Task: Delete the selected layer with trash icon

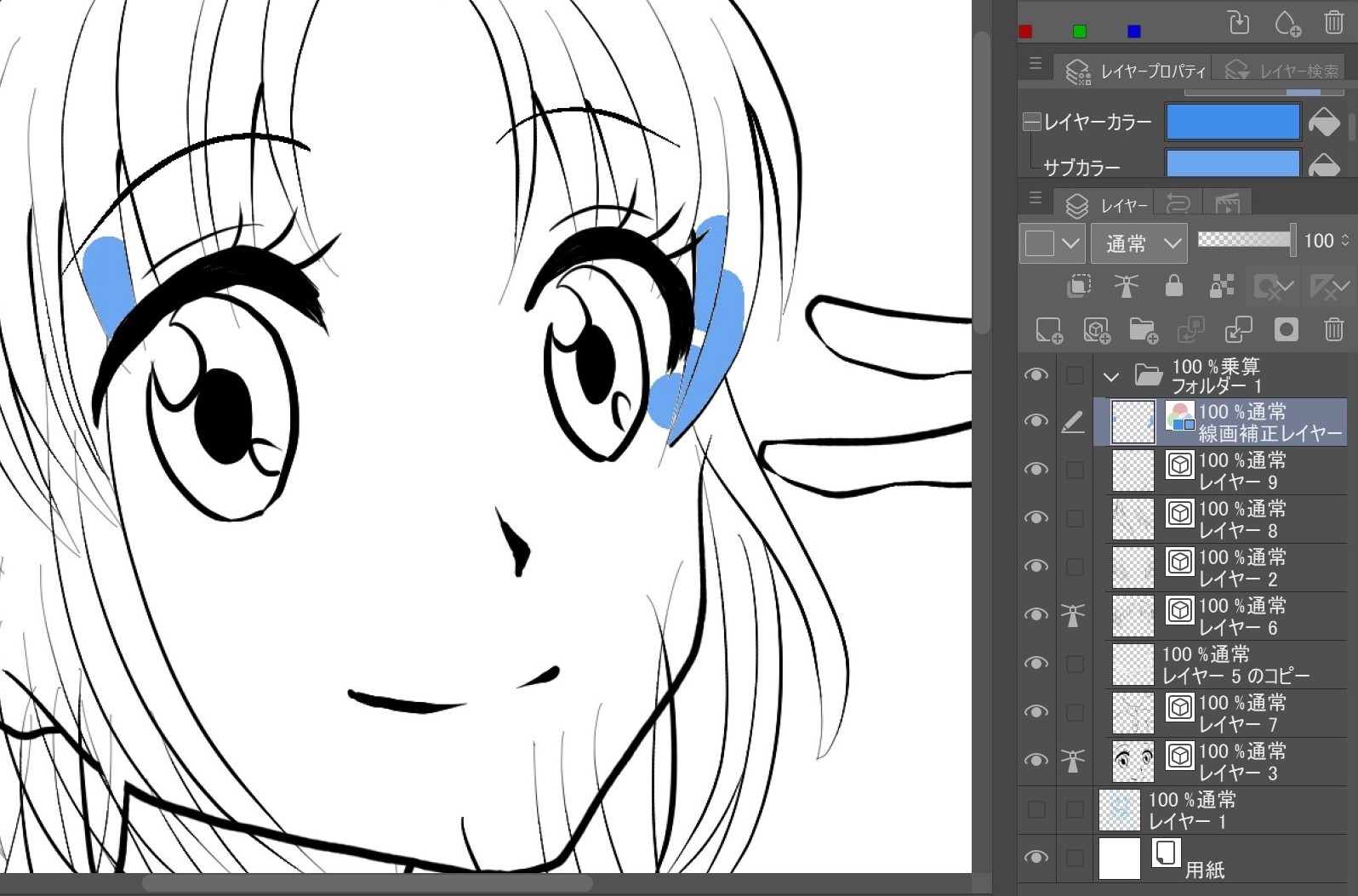Action: click(1333, 329)
